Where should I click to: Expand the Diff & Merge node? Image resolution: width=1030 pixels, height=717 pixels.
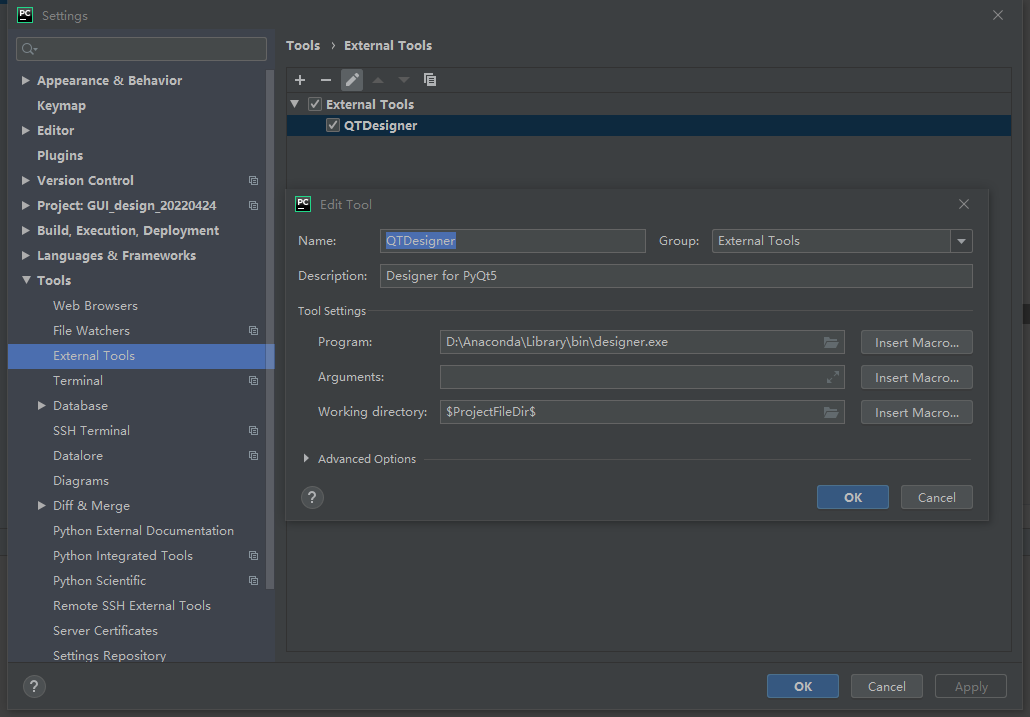click(41, 506)
